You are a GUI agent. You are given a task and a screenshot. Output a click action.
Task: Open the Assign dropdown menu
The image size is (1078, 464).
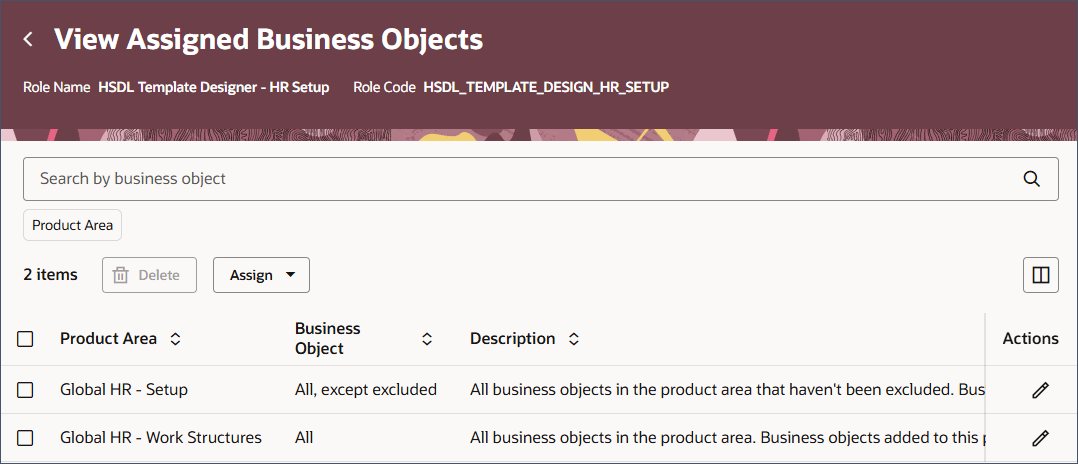point(261,275)
